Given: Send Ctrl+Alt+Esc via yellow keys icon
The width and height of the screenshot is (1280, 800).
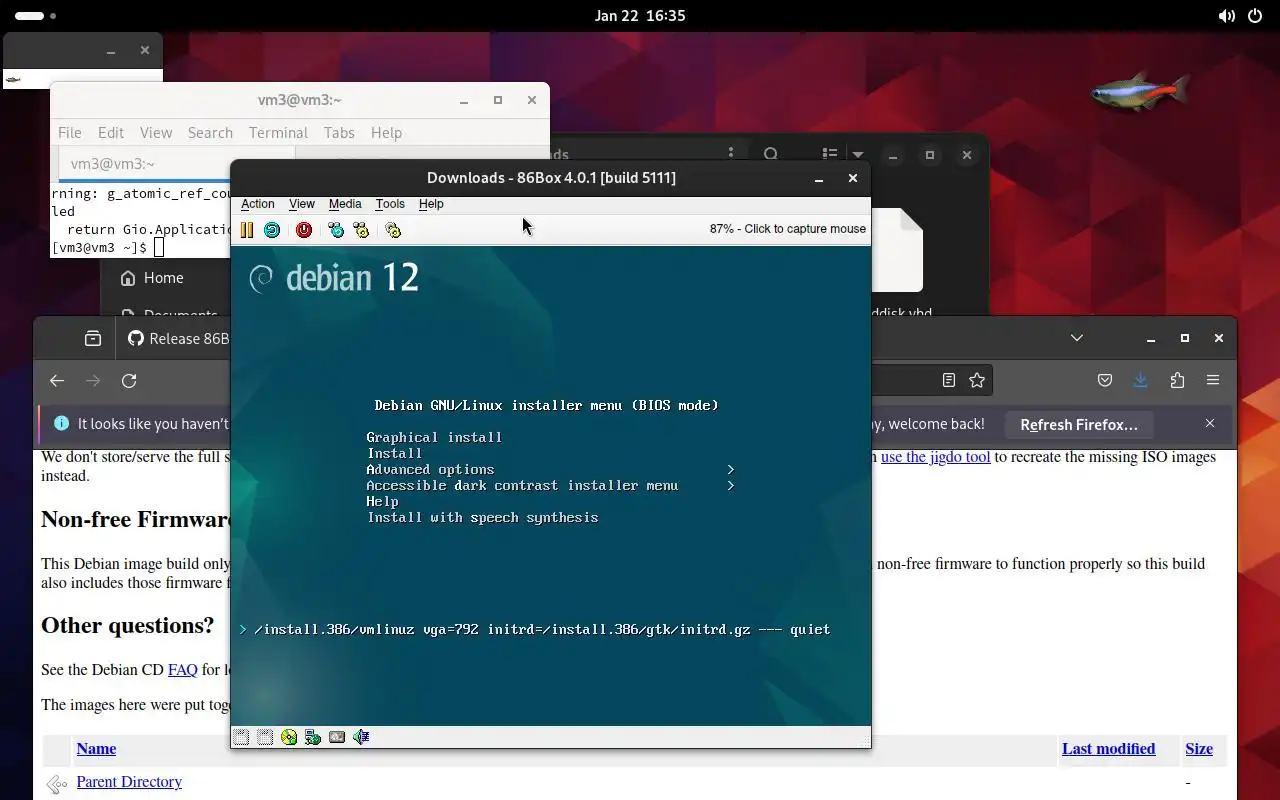Looking at the screenshot, I should pyautogui.click(x=361, y=230).
